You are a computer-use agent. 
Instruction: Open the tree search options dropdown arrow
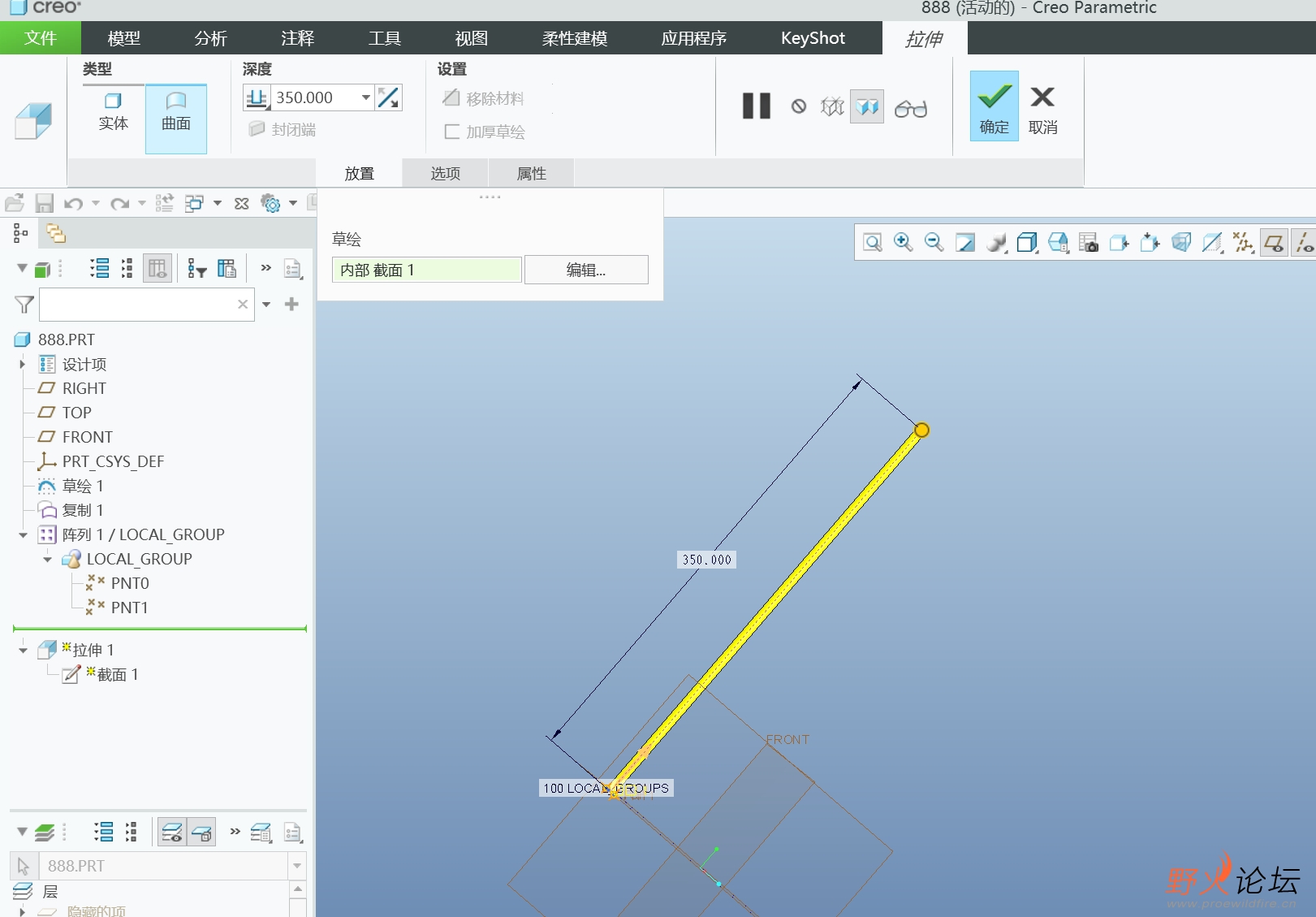(x=266, y=305)
